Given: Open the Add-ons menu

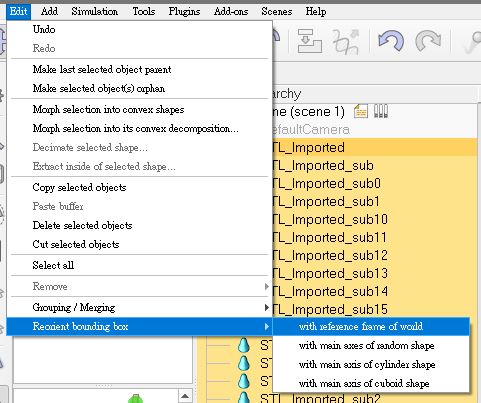Looking at the screenshot, I should pos(231,11).
